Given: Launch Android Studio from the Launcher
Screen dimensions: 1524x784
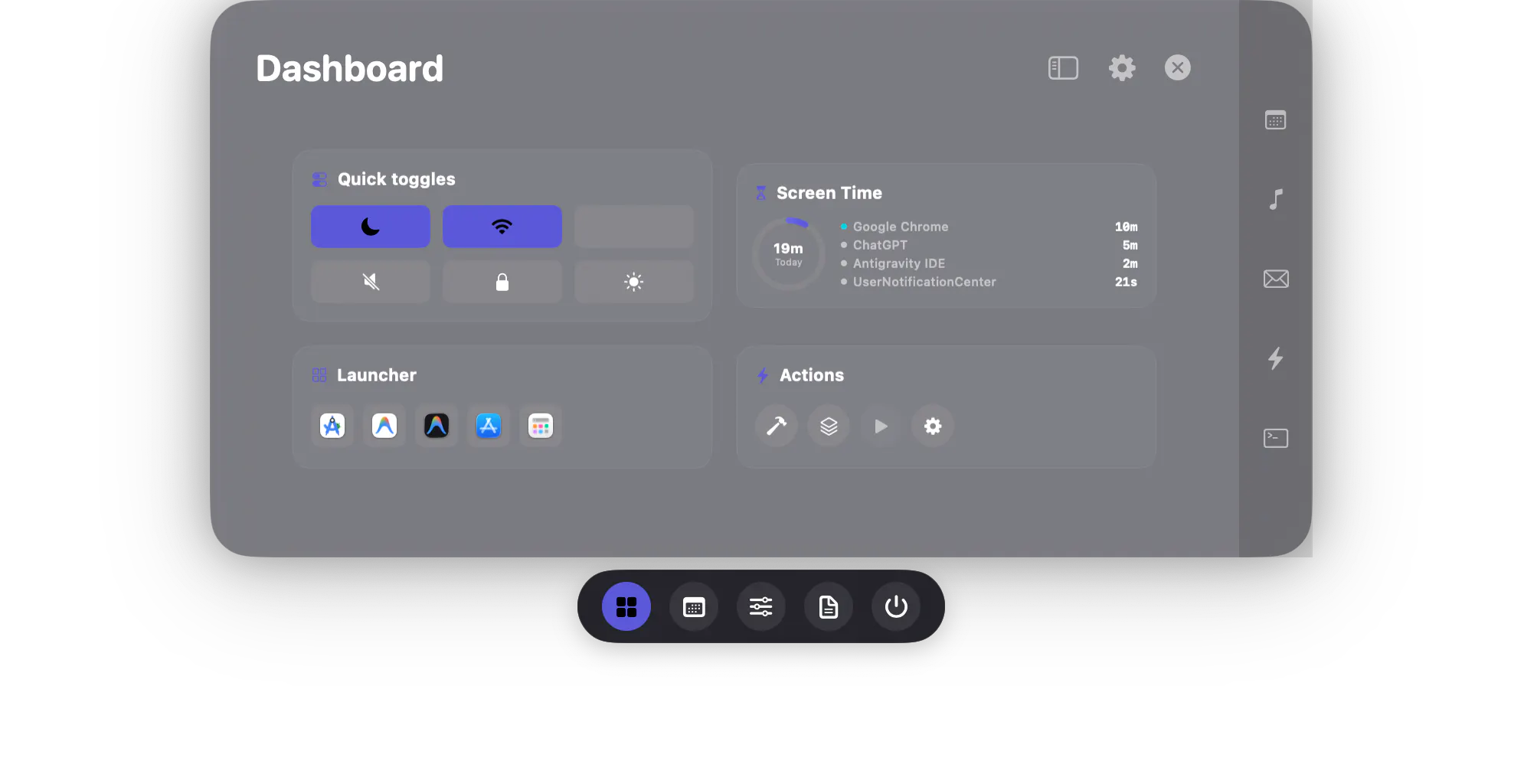Looking at the screenshot, I should 332,426.
